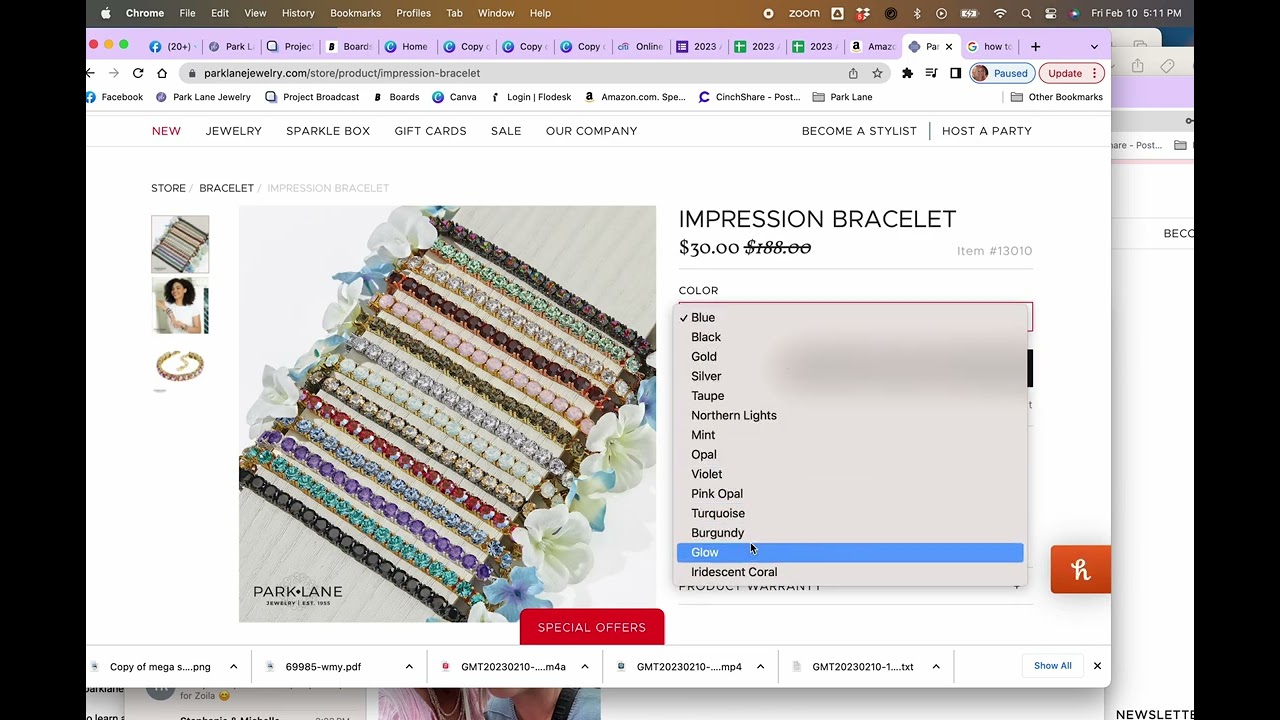Image resolution: width=1280 pixels, height=720 pixels.
Task: Choose Silver from the color list
Action: [x=850, y=376]
